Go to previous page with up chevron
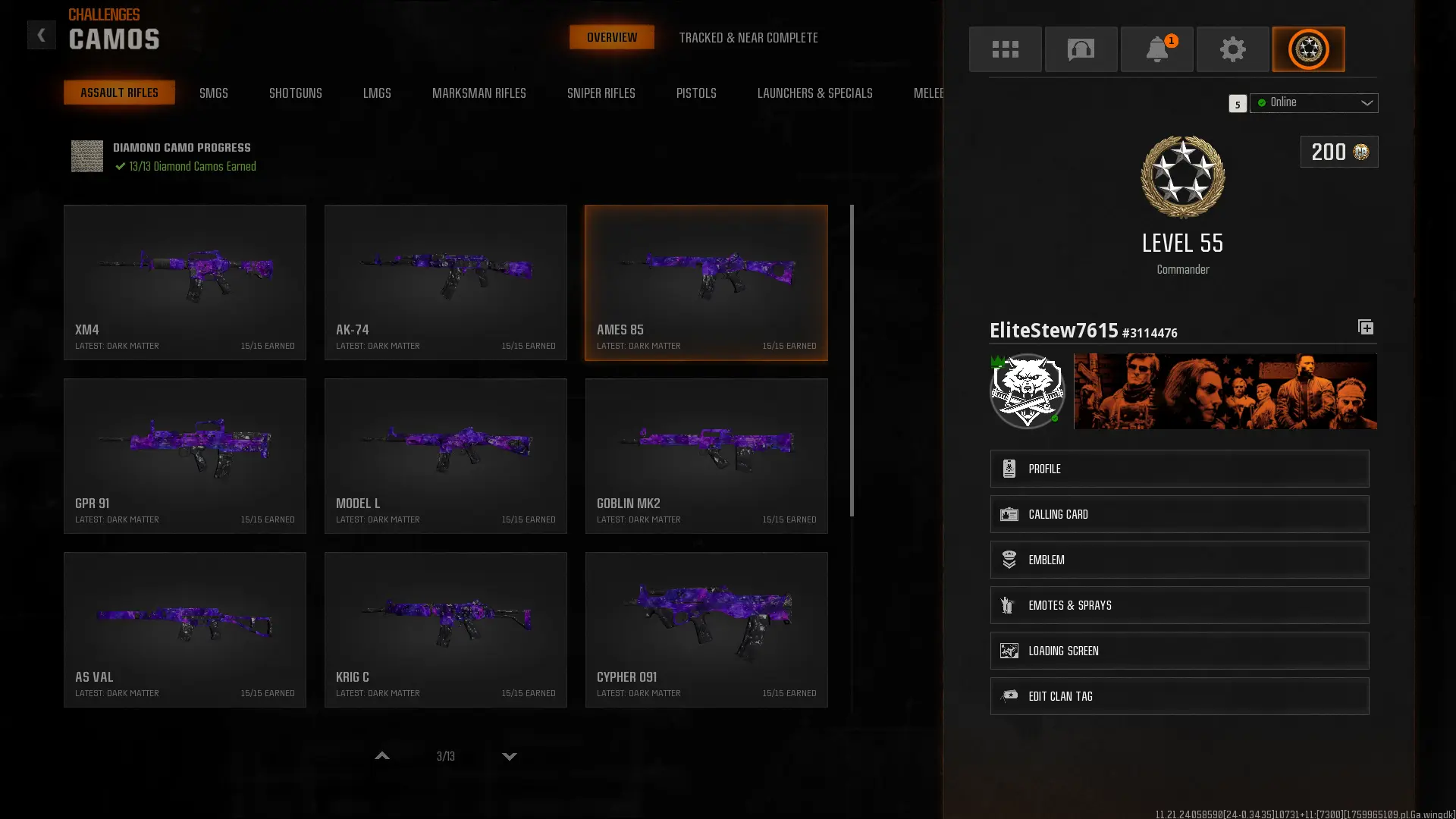The width and height of the screenshot is (1456, 819). [x=382, y=756]
